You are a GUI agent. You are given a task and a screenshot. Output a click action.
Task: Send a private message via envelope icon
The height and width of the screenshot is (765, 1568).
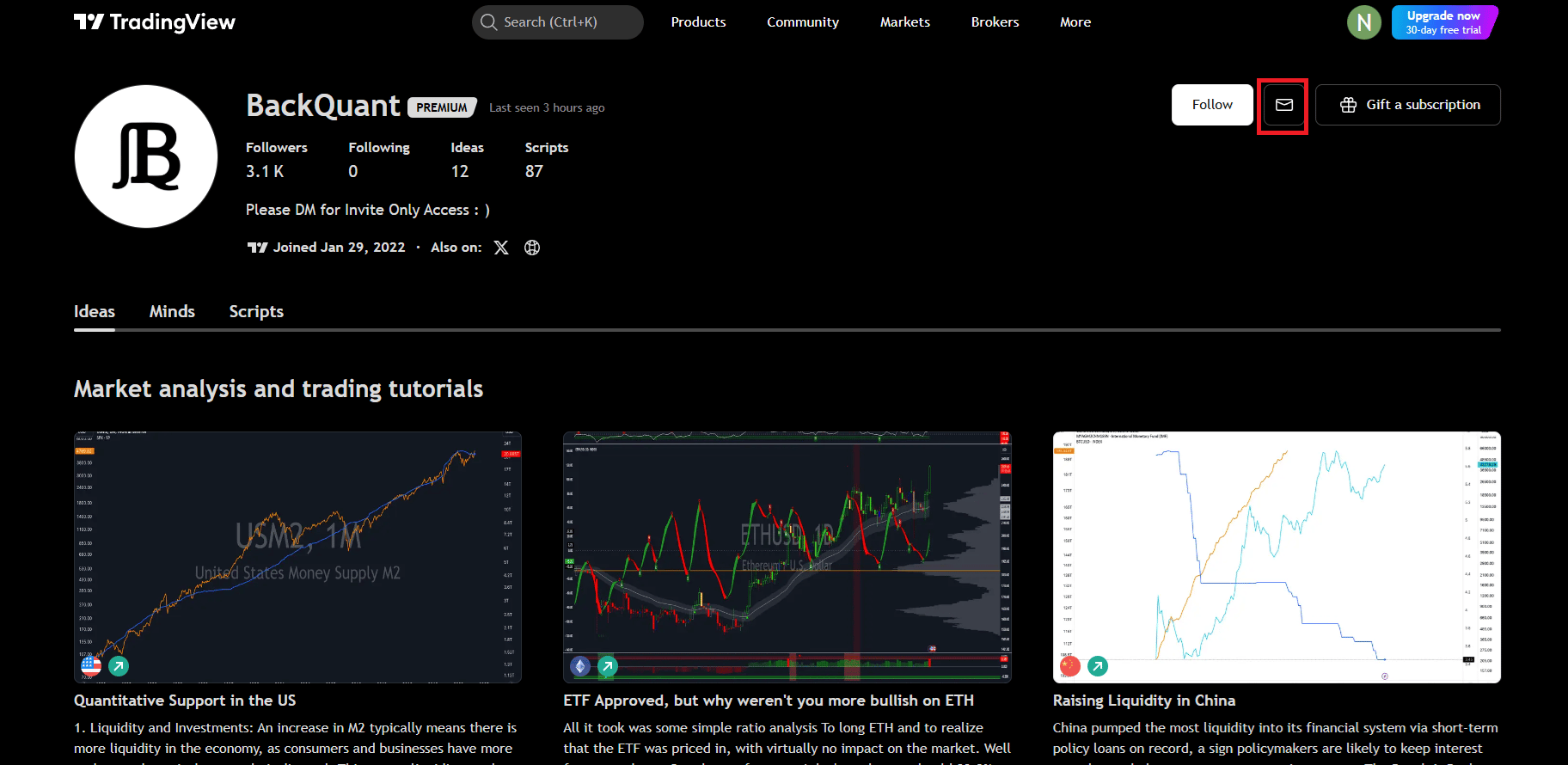1283,105
